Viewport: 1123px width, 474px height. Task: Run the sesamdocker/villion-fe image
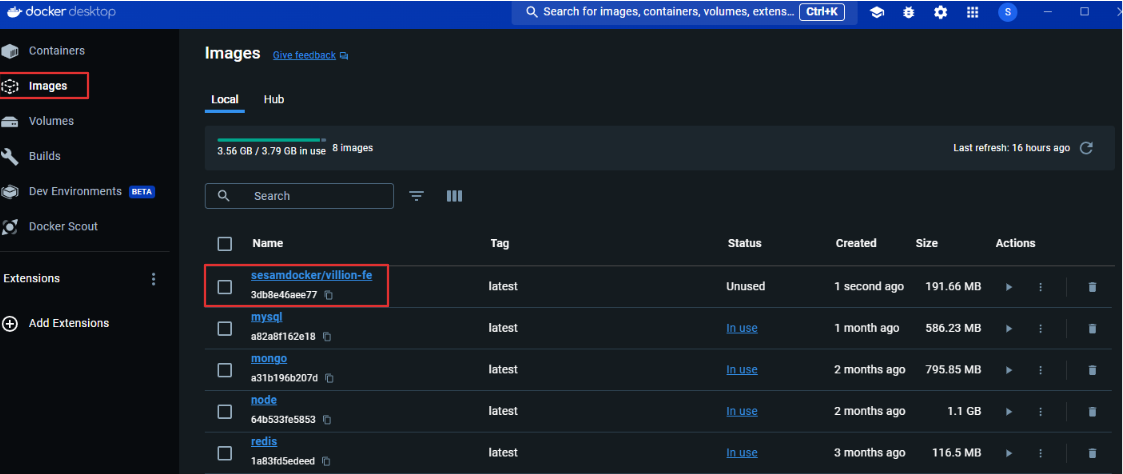pos(1009,286)
